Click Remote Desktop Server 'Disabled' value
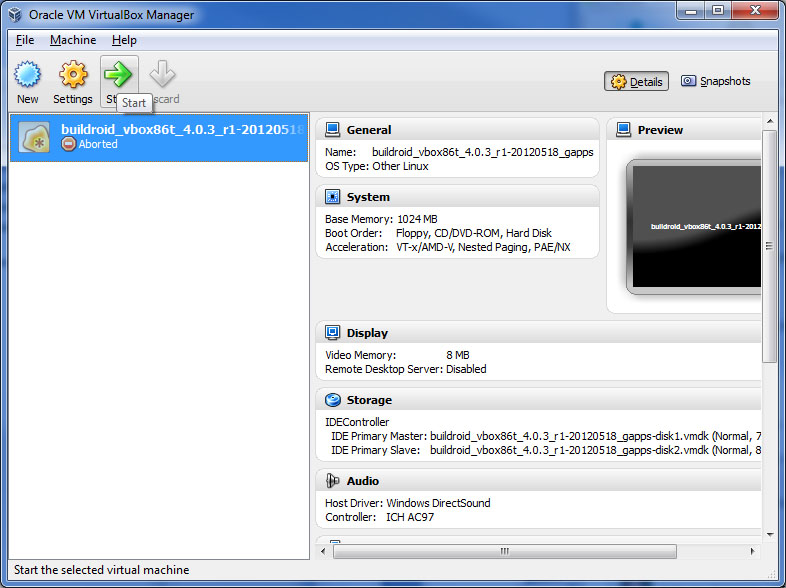Image resolution: width=786 pixels, height=588 pixels. point(466,369)
